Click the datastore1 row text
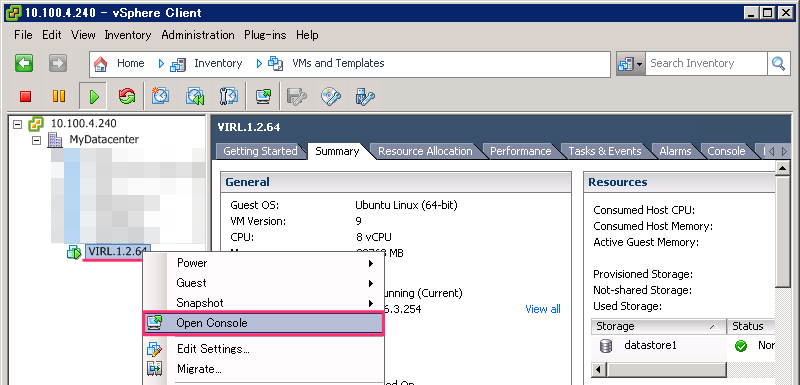Image resolution: width=800 pixels, height=385 pixels. [650, 346]
